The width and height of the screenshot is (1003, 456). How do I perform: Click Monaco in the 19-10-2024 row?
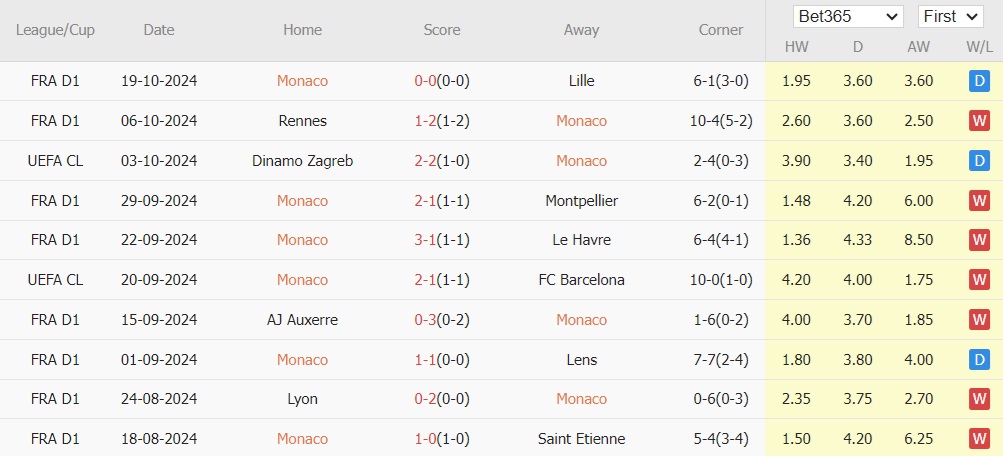(302, 81)
